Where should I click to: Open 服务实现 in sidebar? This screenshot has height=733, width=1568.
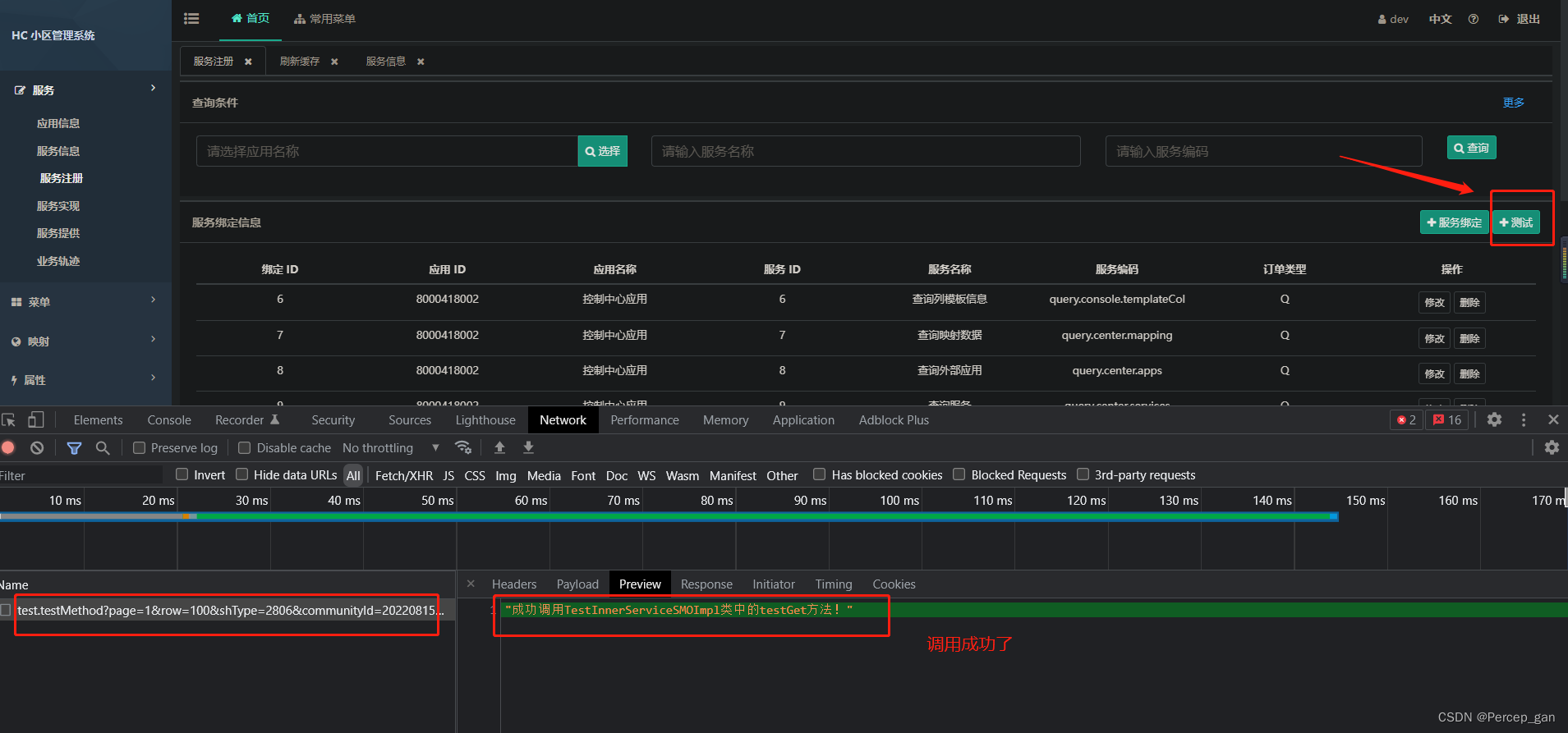[58, 206]
